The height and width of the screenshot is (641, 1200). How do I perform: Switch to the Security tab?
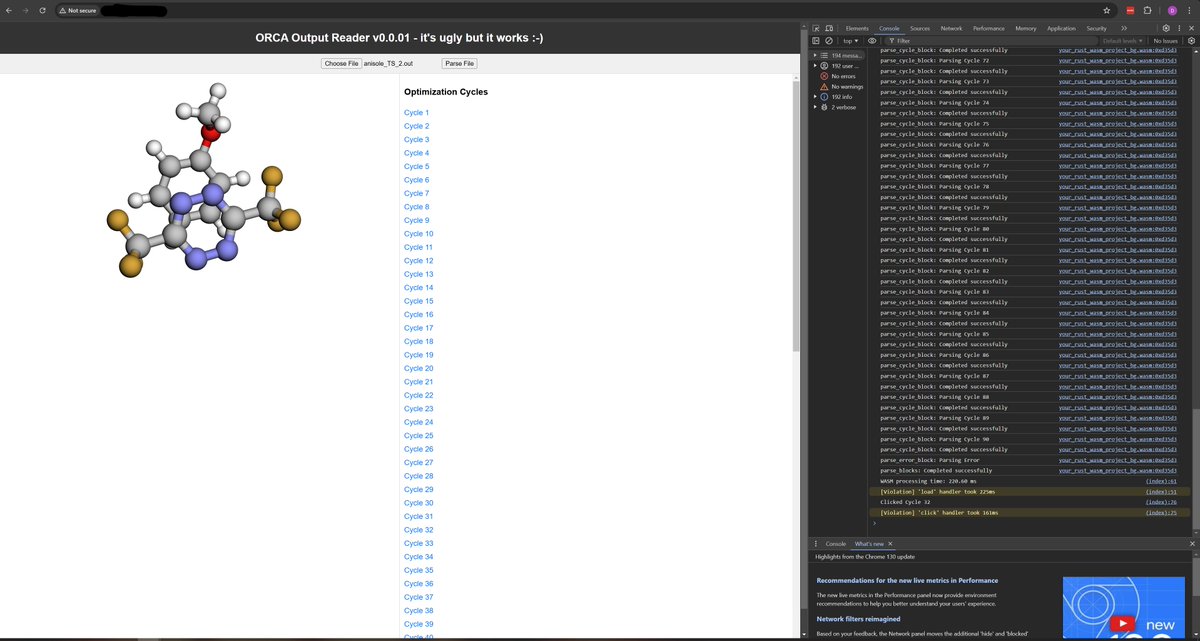tap(1097, 28)
